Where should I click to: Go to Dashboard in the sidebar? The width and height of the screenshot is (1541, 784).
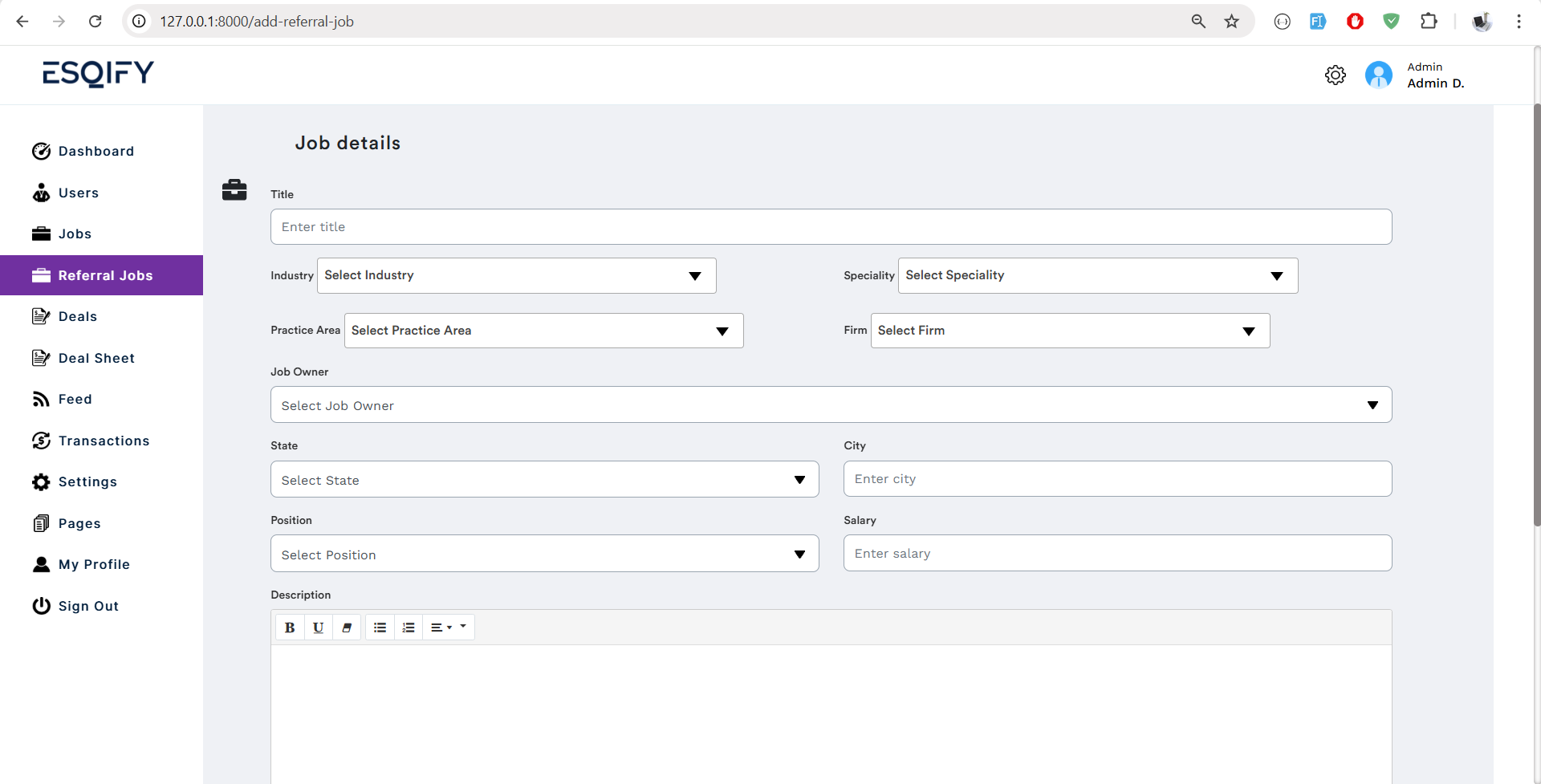pyautogui.click(x=96, y=152)
